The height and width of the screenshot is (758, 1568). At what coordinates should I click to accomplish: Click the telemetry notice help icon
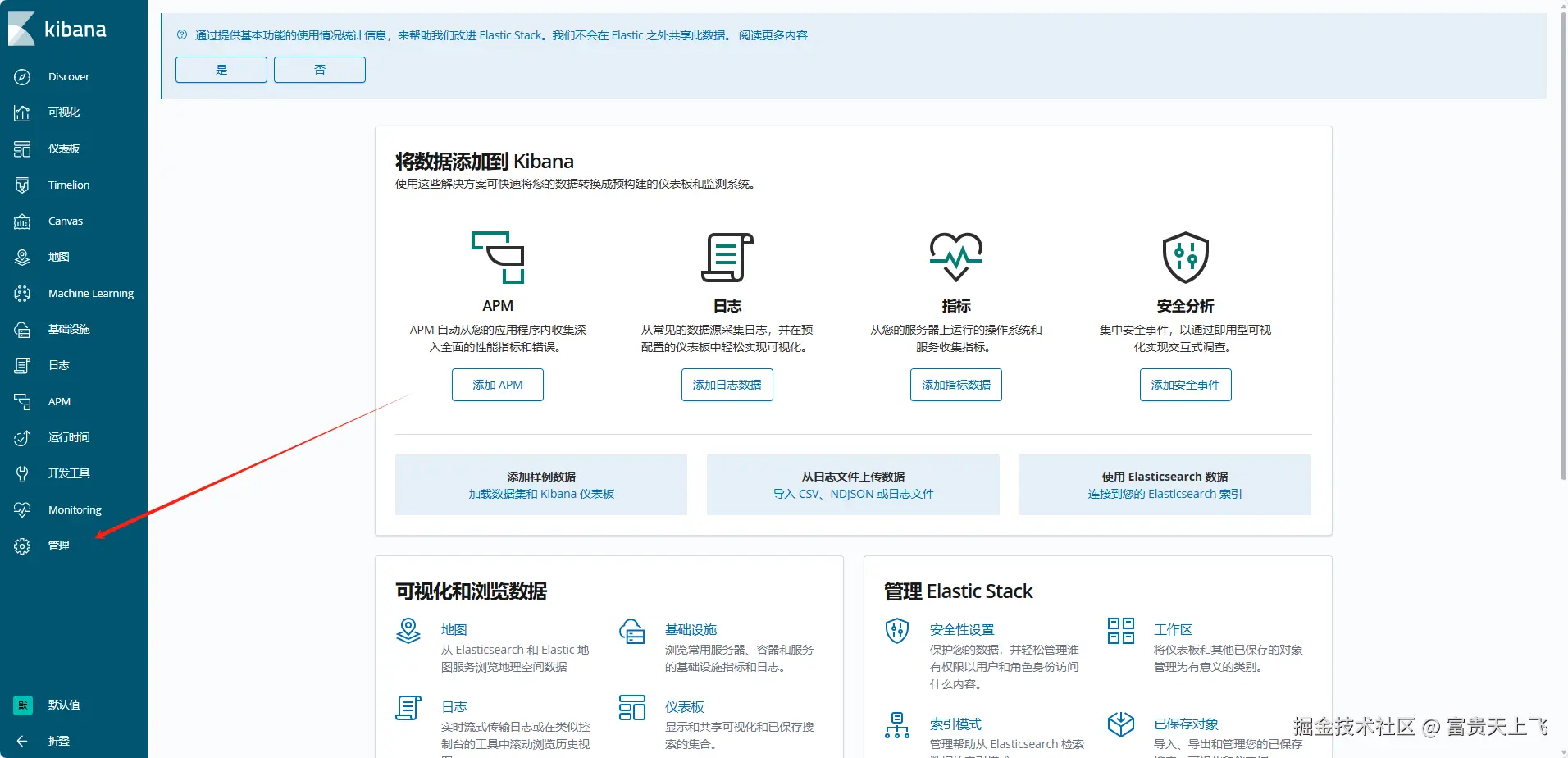(182, 35)
